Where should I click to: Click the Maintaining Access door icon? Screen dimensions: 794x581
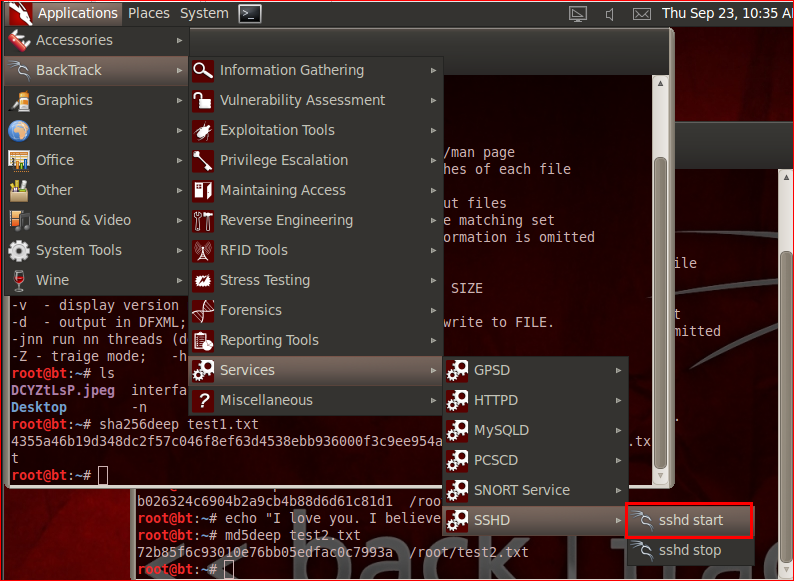click(x=203, y=190)
